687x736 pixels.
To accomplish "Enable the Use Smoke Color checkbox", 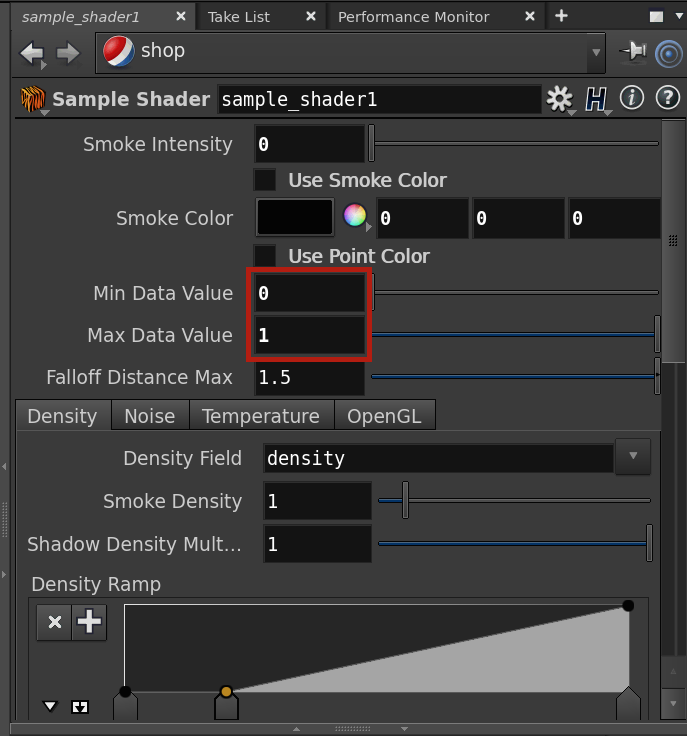I will coord(265,180).
